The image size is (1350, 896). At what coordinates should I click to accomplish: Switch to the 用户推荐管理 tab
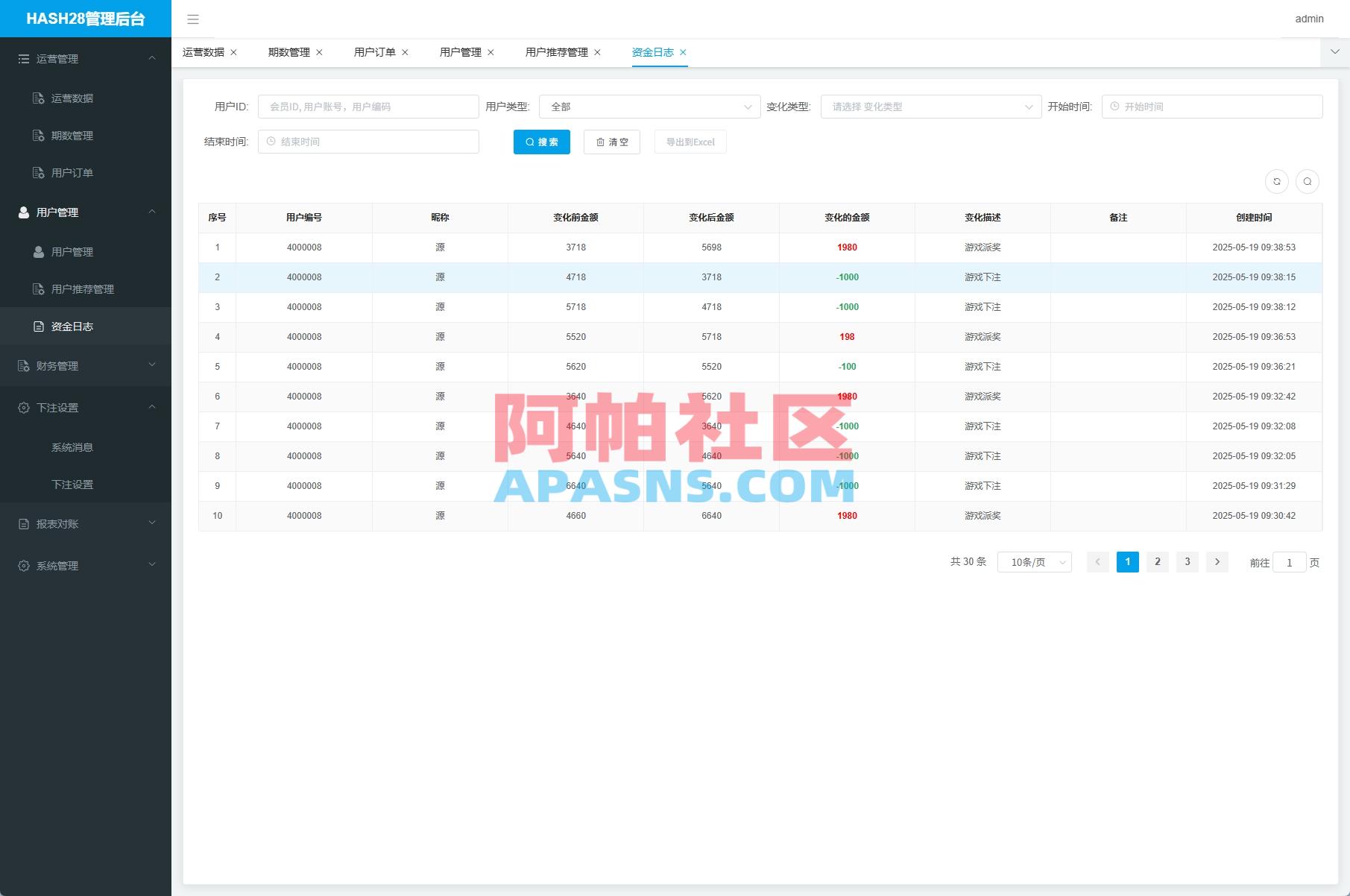[556, 52]
